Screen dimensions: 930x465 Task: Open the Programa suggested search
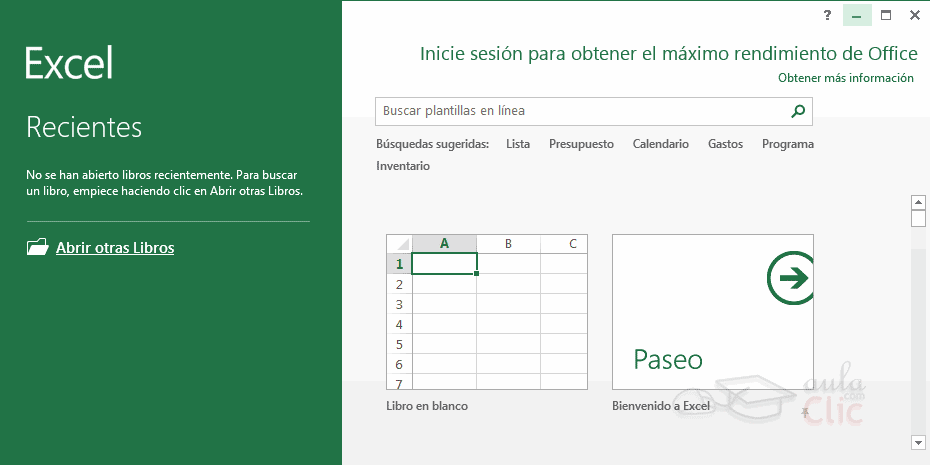tap(787, 144)
